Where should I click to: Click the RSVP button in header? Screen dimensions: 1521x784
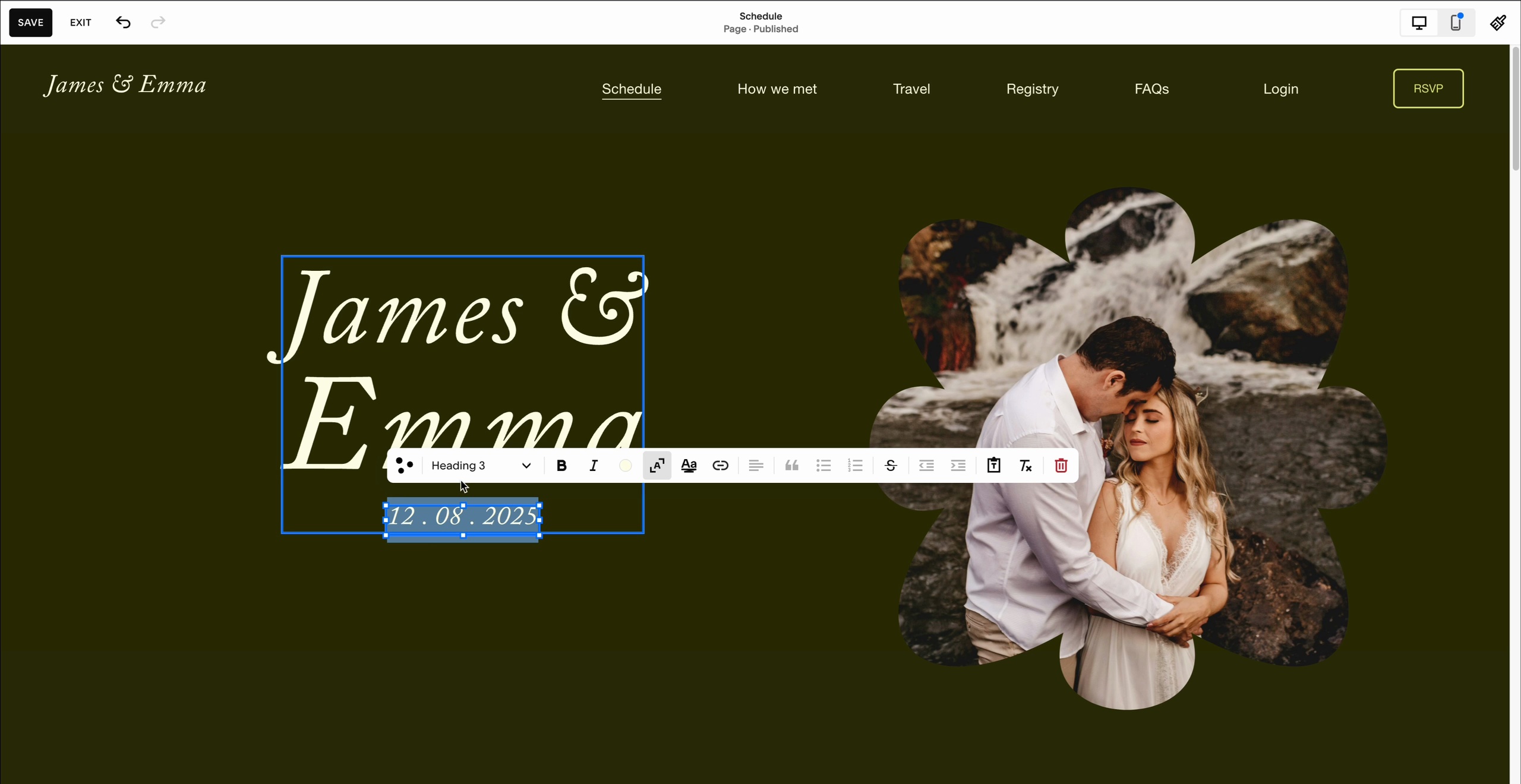pos(1428,88)
